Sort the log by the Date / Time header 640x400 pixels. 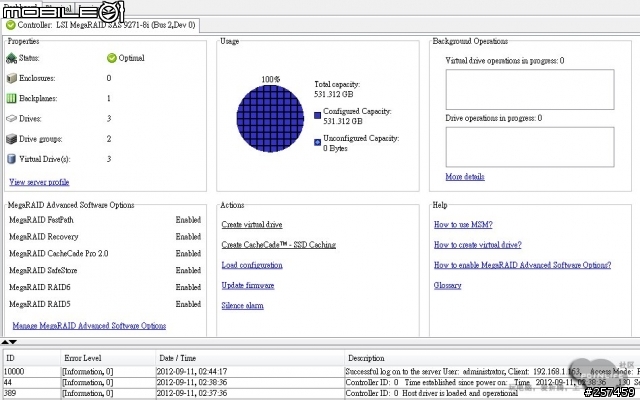(250, 358)
